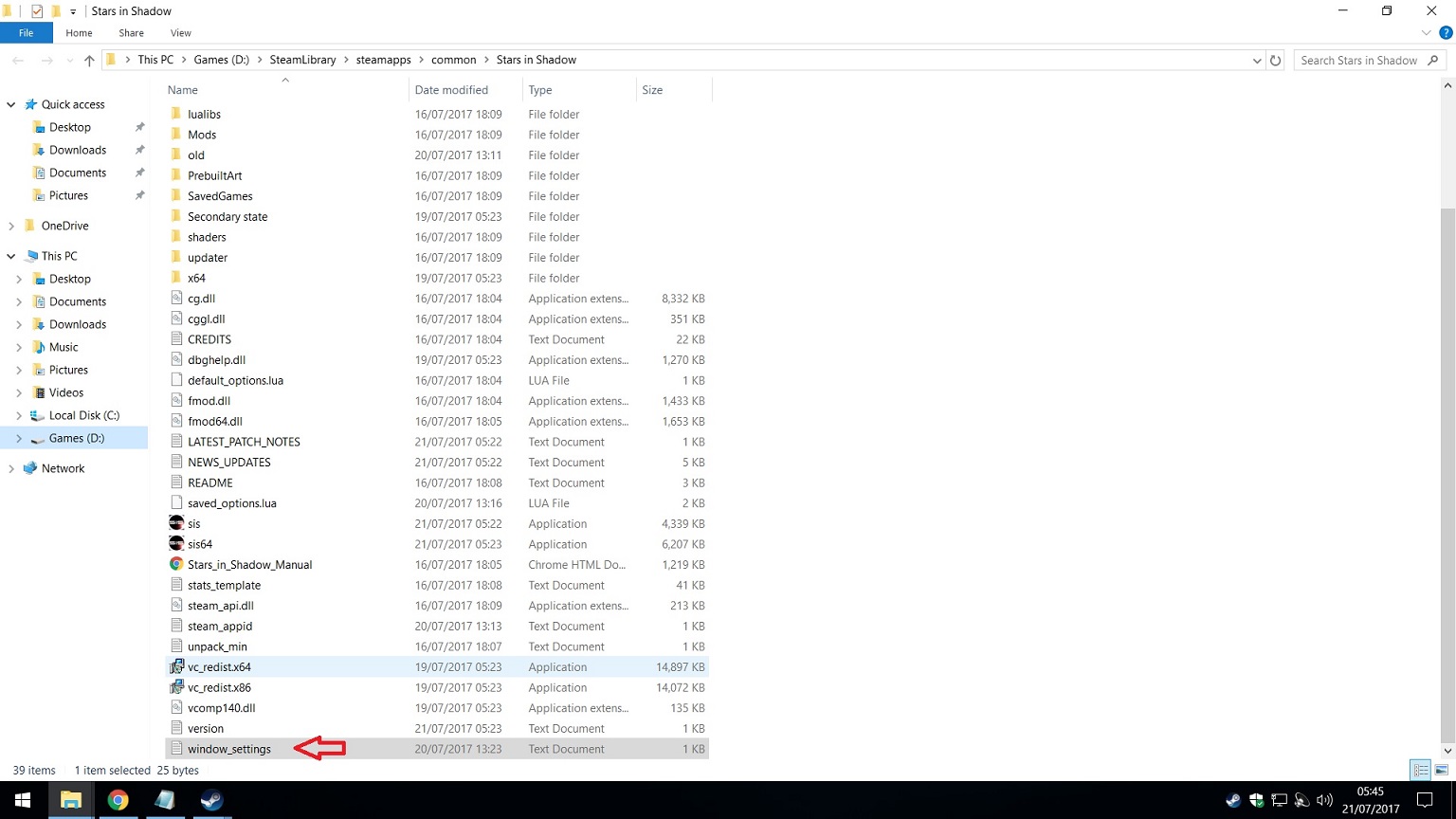The image size is (1456, 819).
Task: Select the sis64 application icon
Action: [x=176, y=544]
